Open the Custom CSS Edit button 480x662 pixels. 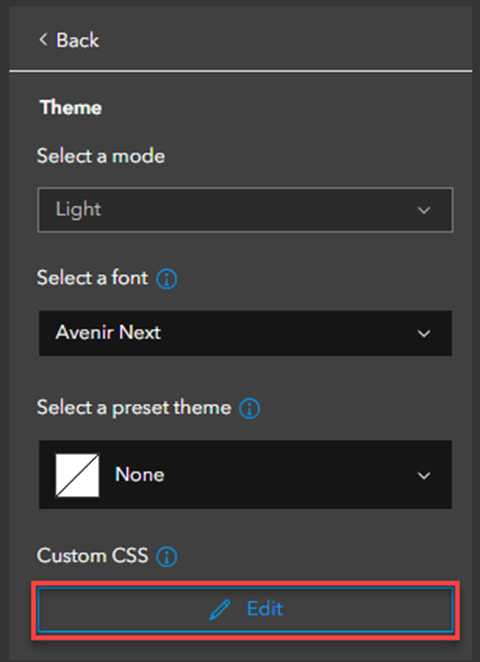[245, 610]
